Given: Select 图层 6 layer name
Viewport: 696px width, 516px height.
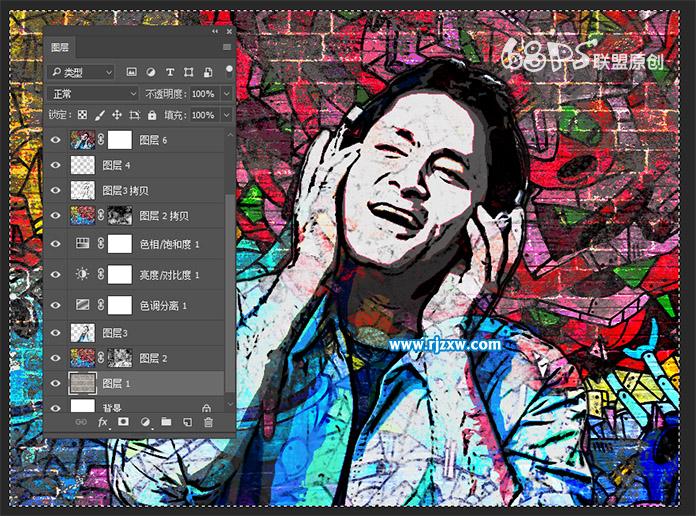Looking at the screenshot, I should [153, 140].
